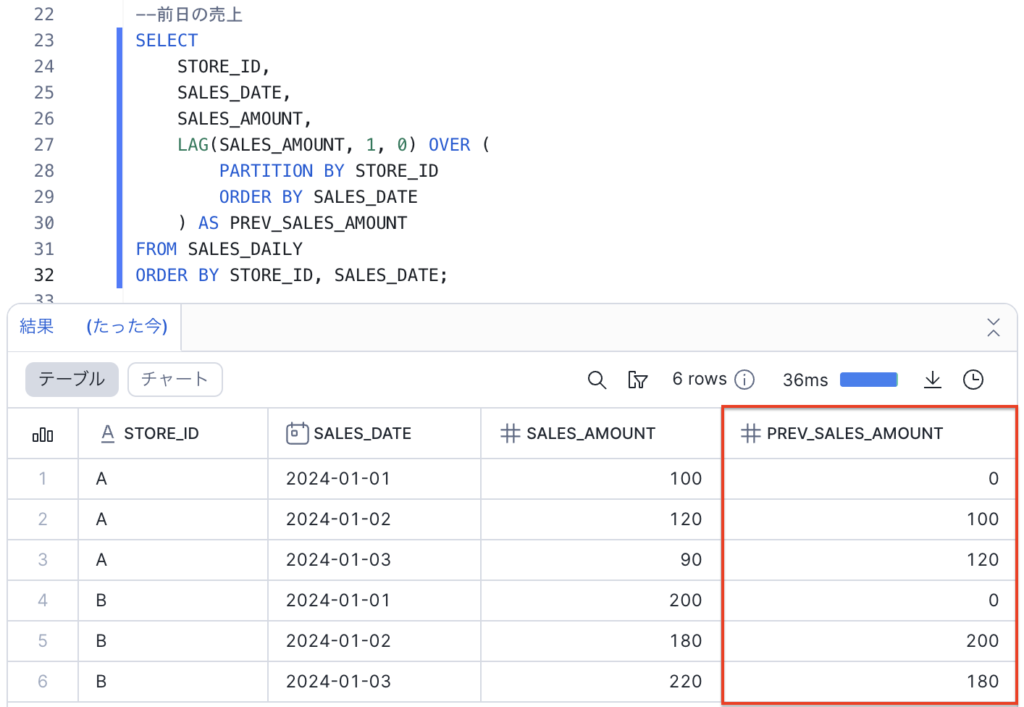Switch to テーブル view
This screenshot has width=1024, height=707.
[72, 379]
